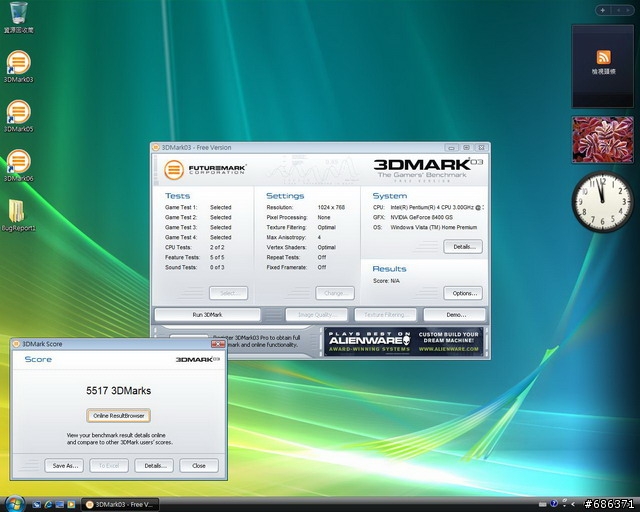Click the Futuremark logo in 3DMark03 window
This screenshot has width=640, height=512.
click(x=205, y=169)
